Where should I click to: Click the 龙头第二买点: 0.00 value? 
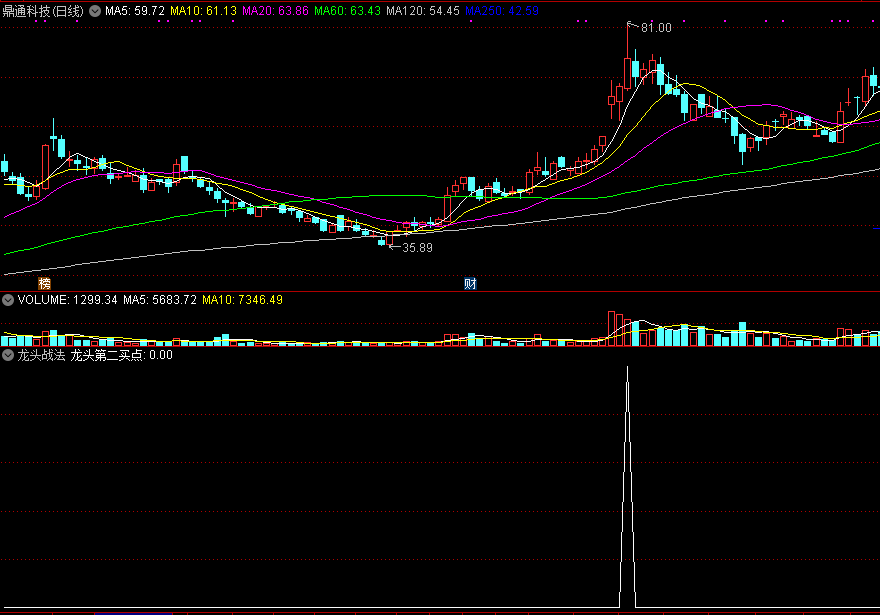click(x=121, y=355)
